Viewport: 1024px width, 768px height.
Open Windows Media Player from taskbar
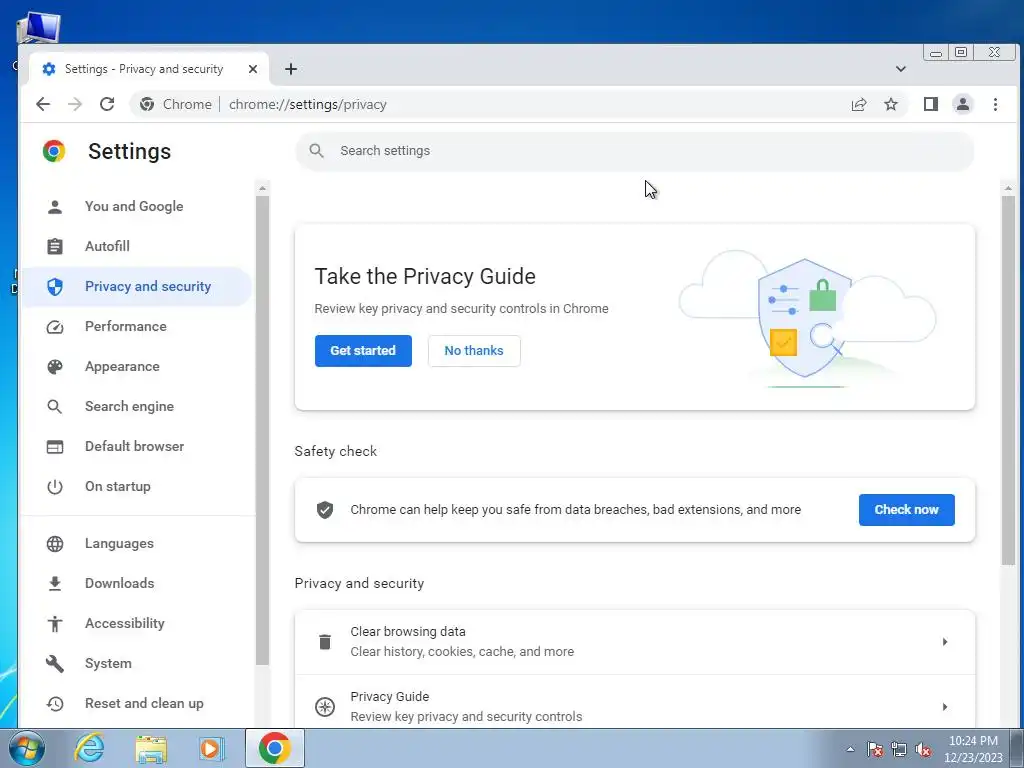(x=212, y=748)
